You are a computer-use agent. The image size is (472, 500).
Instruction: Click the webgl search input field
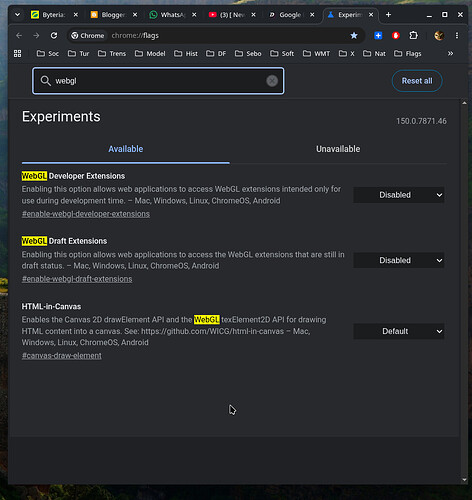click(158, 81)
